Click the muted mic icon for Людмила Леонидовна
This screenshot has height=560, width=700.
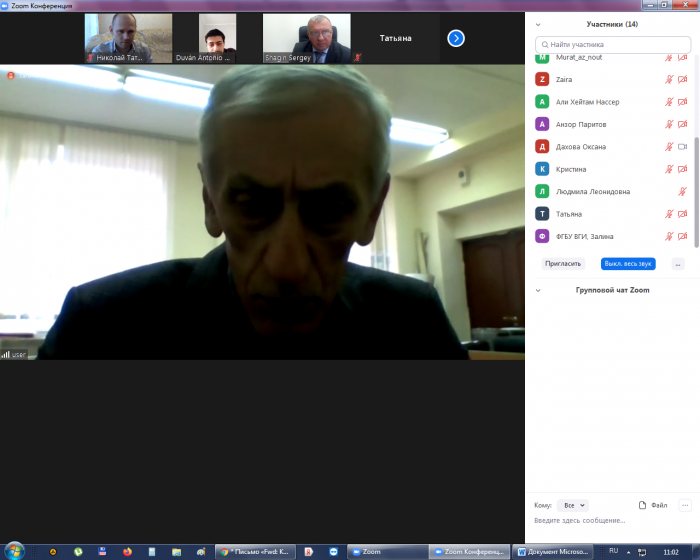683,191
